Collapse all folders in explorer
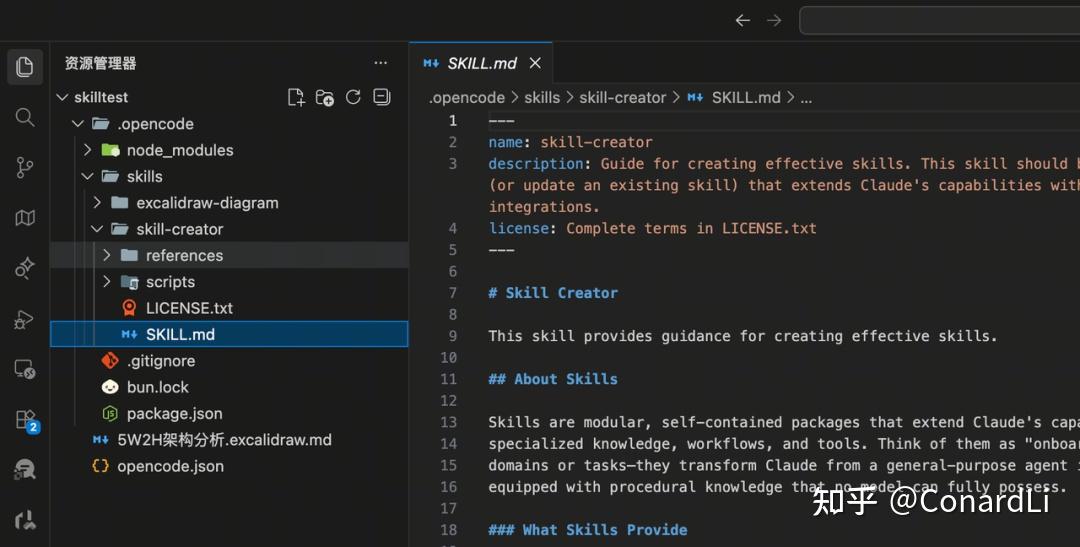The width and height of the screenshot is (1080, 547). (382, 97)
